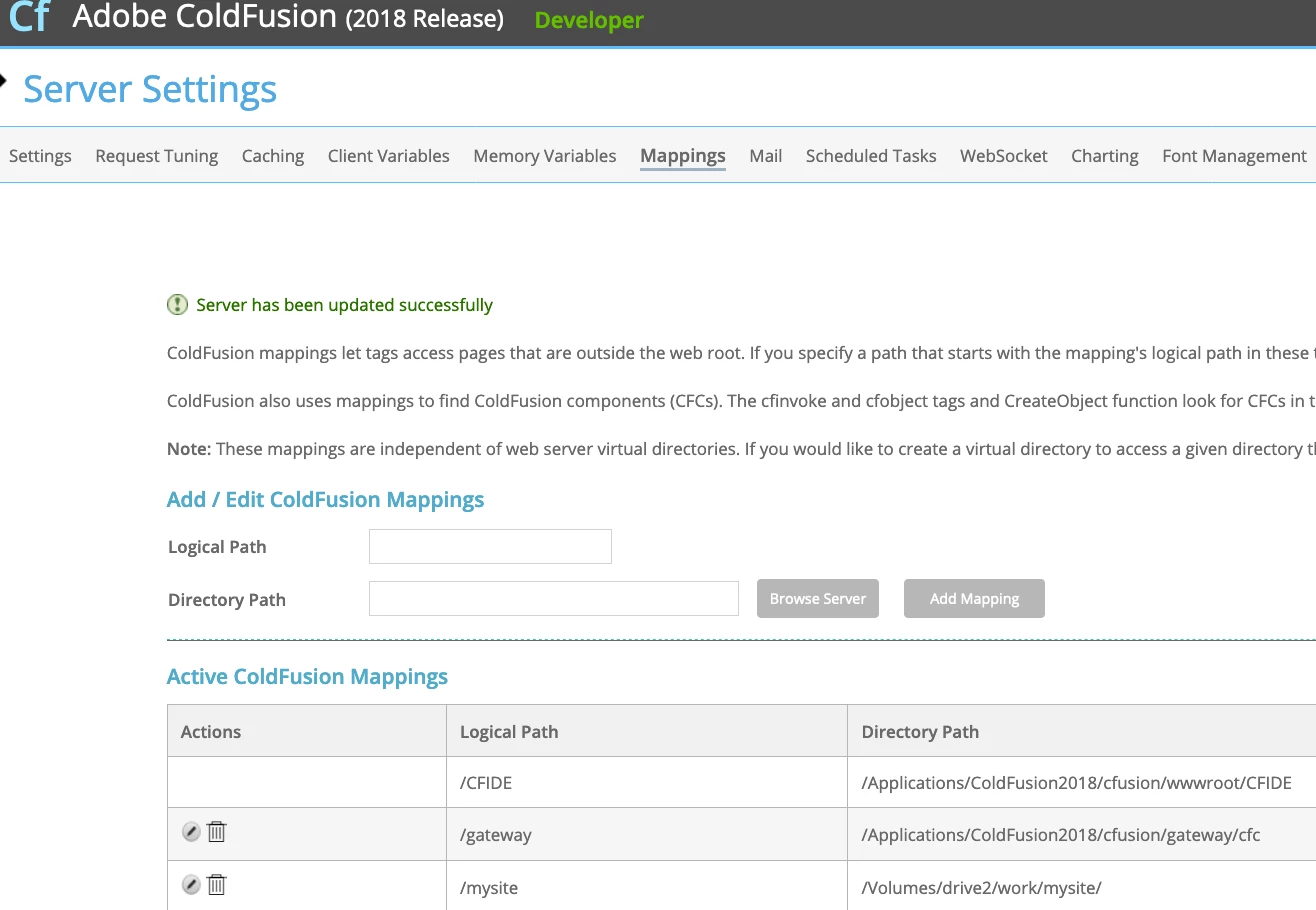1316x910 pixels.
Task: Edit the /gateway mapping with pencil icon
Action: 191,832
